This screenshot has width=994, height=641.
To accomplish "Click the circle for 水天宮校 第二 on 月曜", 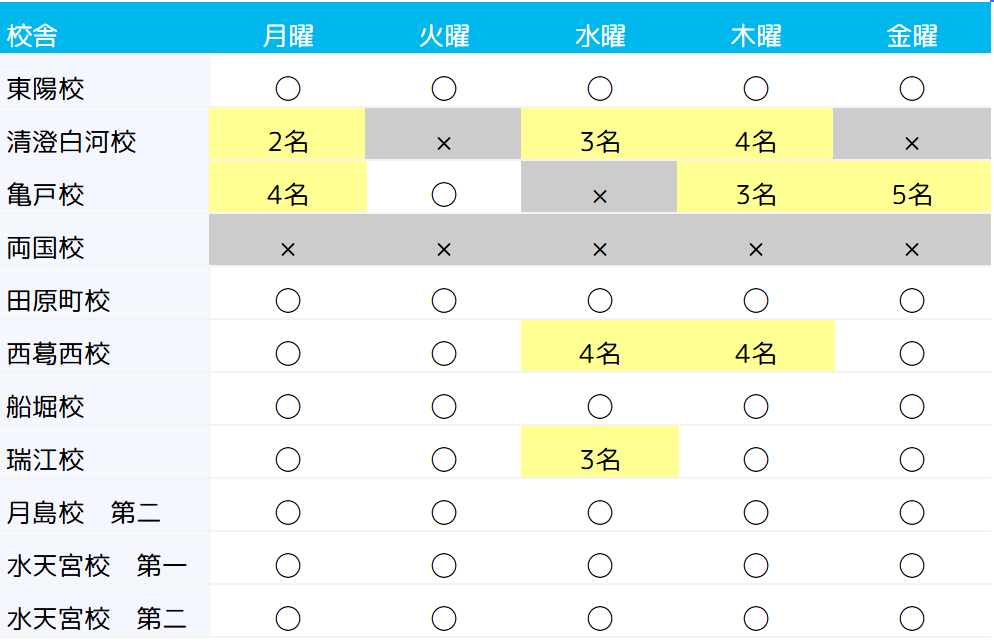I will [288, 619].
